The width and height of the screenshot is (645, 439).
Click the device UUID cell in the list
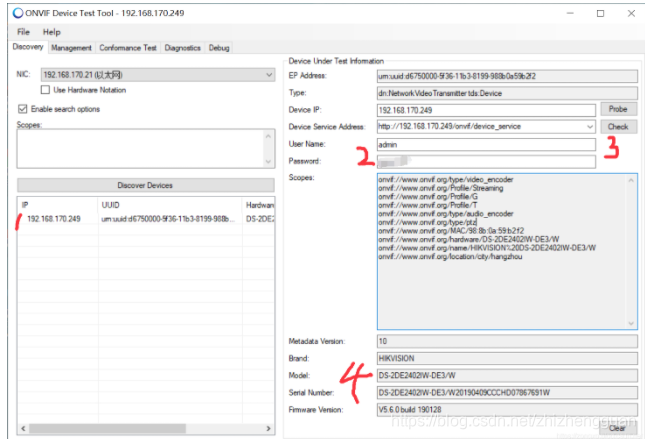pos(169,219)
